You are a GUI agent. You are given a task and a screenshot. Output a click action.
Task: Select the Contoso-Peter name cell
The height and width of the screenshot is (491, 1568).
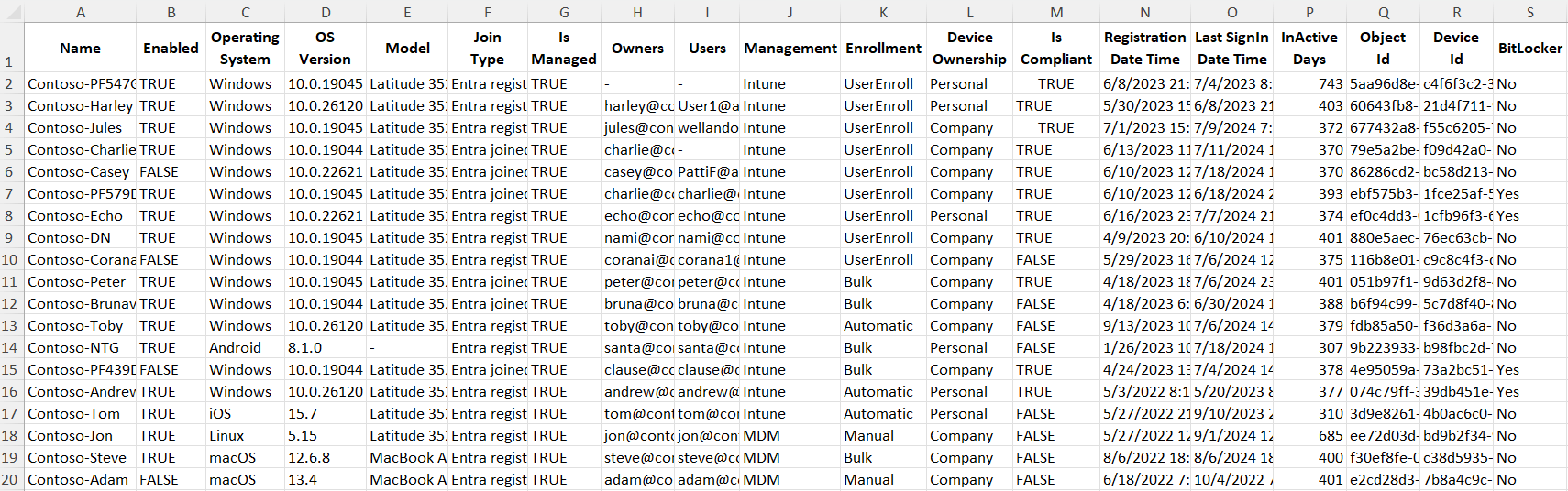click(81, 281)
